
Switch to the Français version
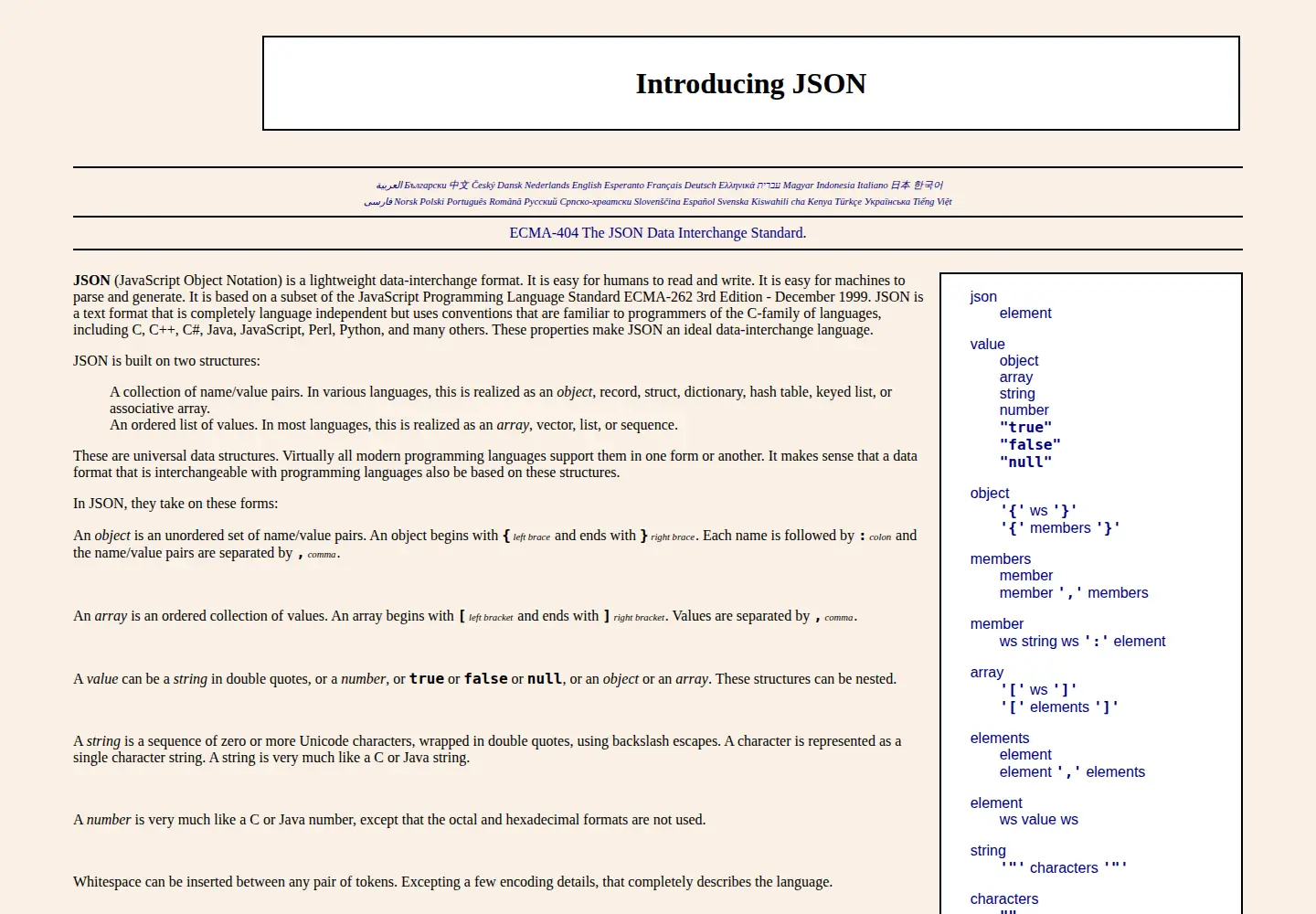click(x=664, y=185)
